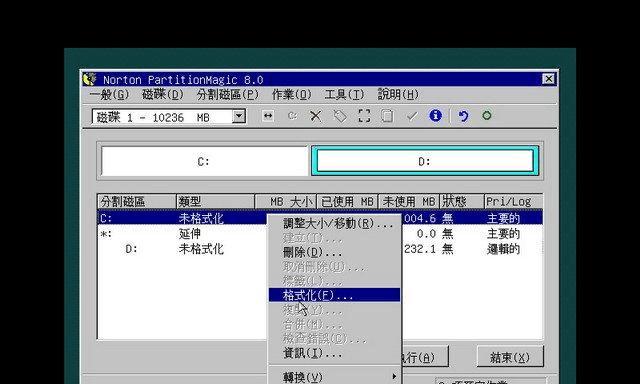Click the Pri/Log column header

click(x=513, y=201)
